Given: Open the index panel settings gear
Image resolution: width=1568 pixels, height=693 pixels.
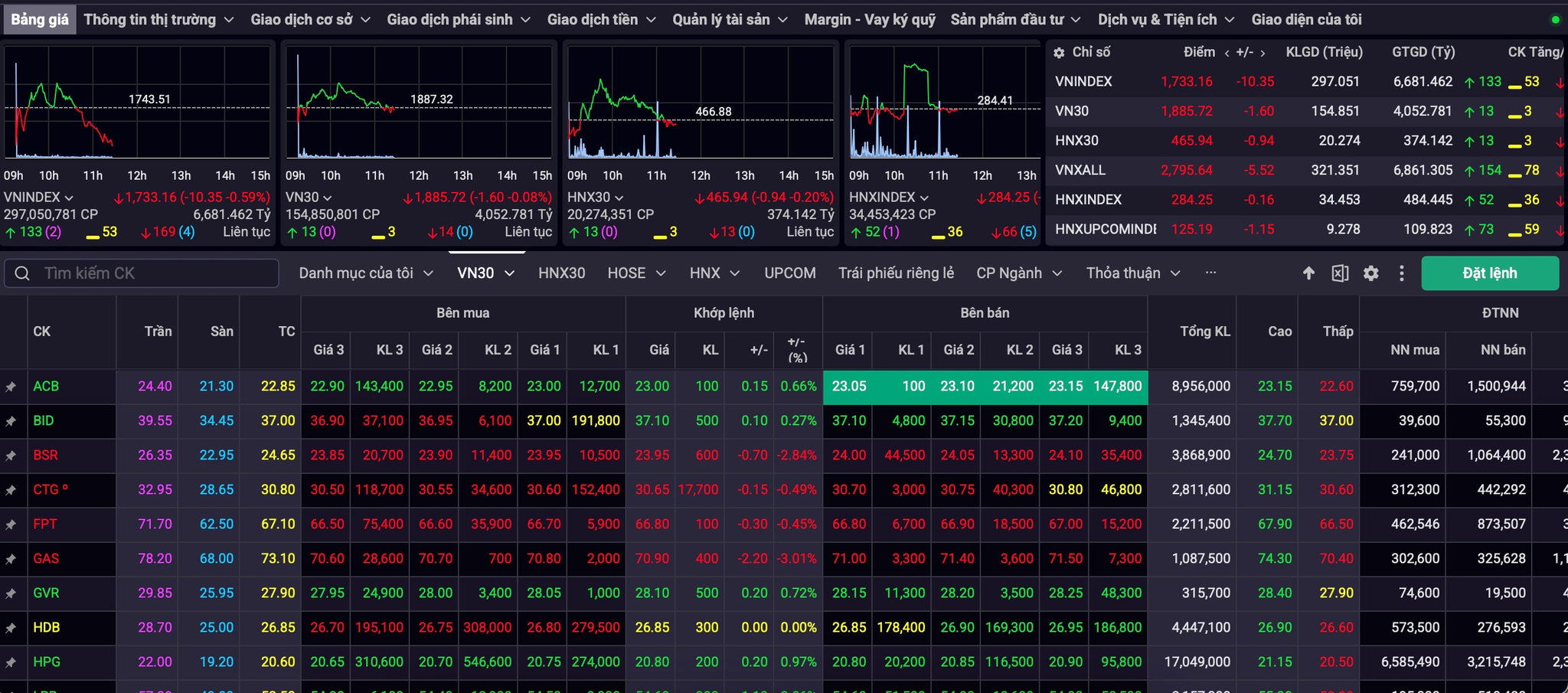Looking at the screenshot, I should pyautogui.click(x=1059, y=53).
